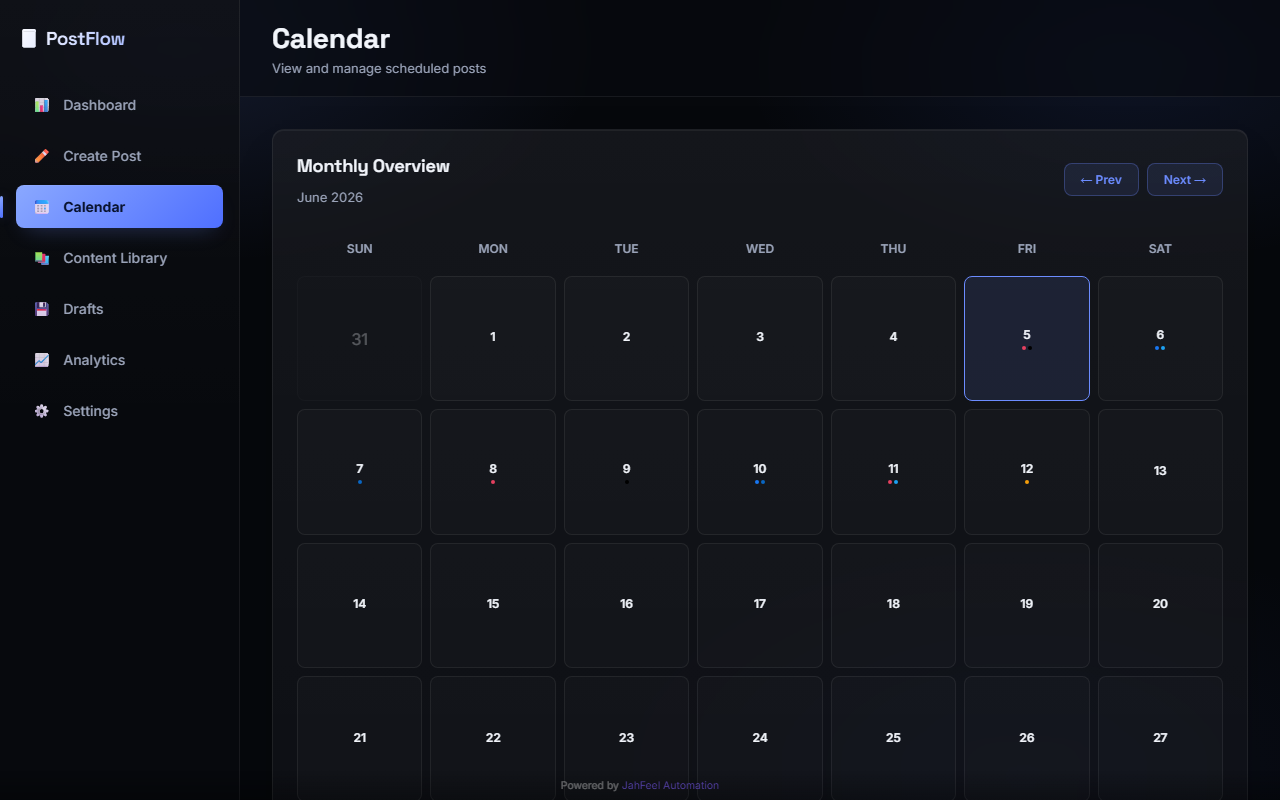Choose day 4 on the calendar
1280x800 pixels.
pyautogui.click(x=893, y=338)
